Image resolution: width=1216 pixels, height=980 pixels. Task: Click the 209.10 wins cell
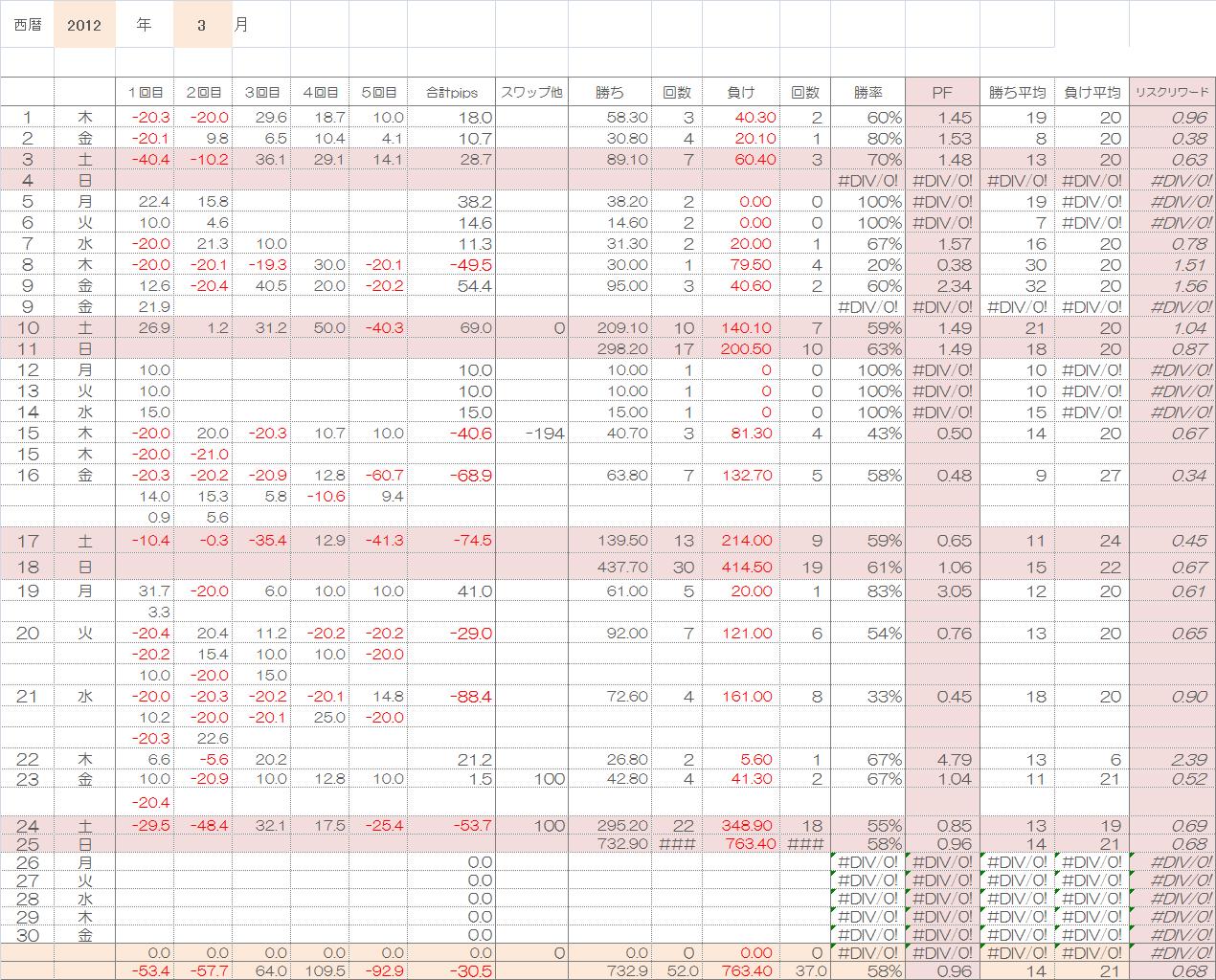(610, 327)
